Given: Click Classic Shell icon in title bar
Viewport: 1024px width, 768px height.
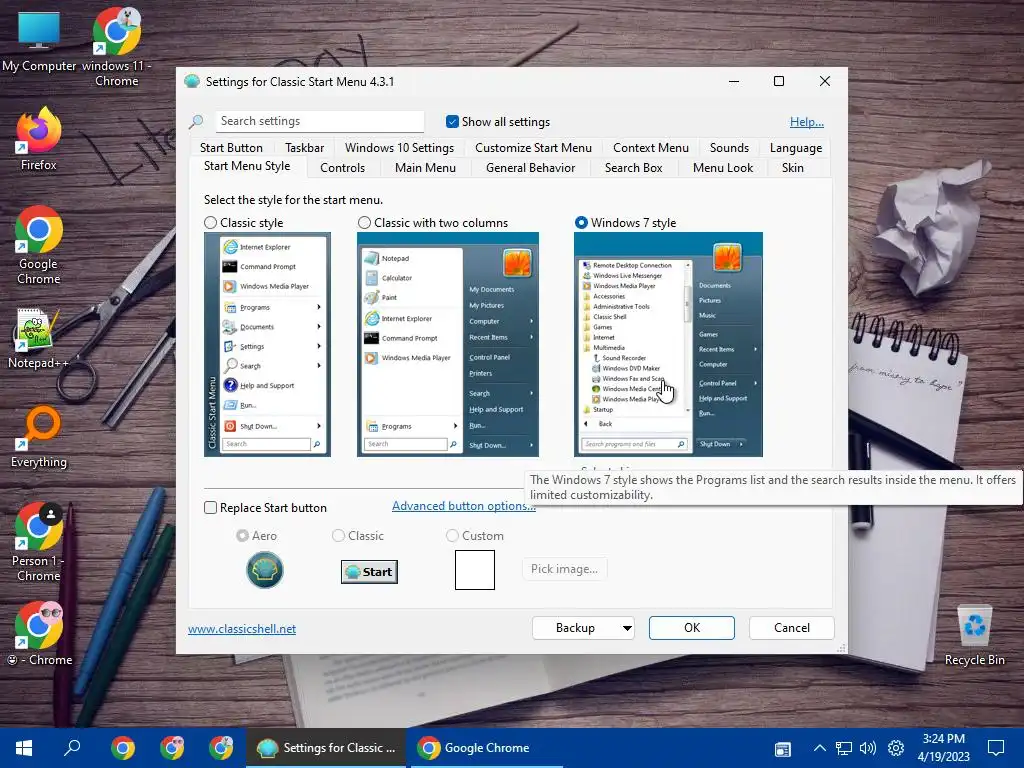Looking at the screenshot, I should coord(192,82).
